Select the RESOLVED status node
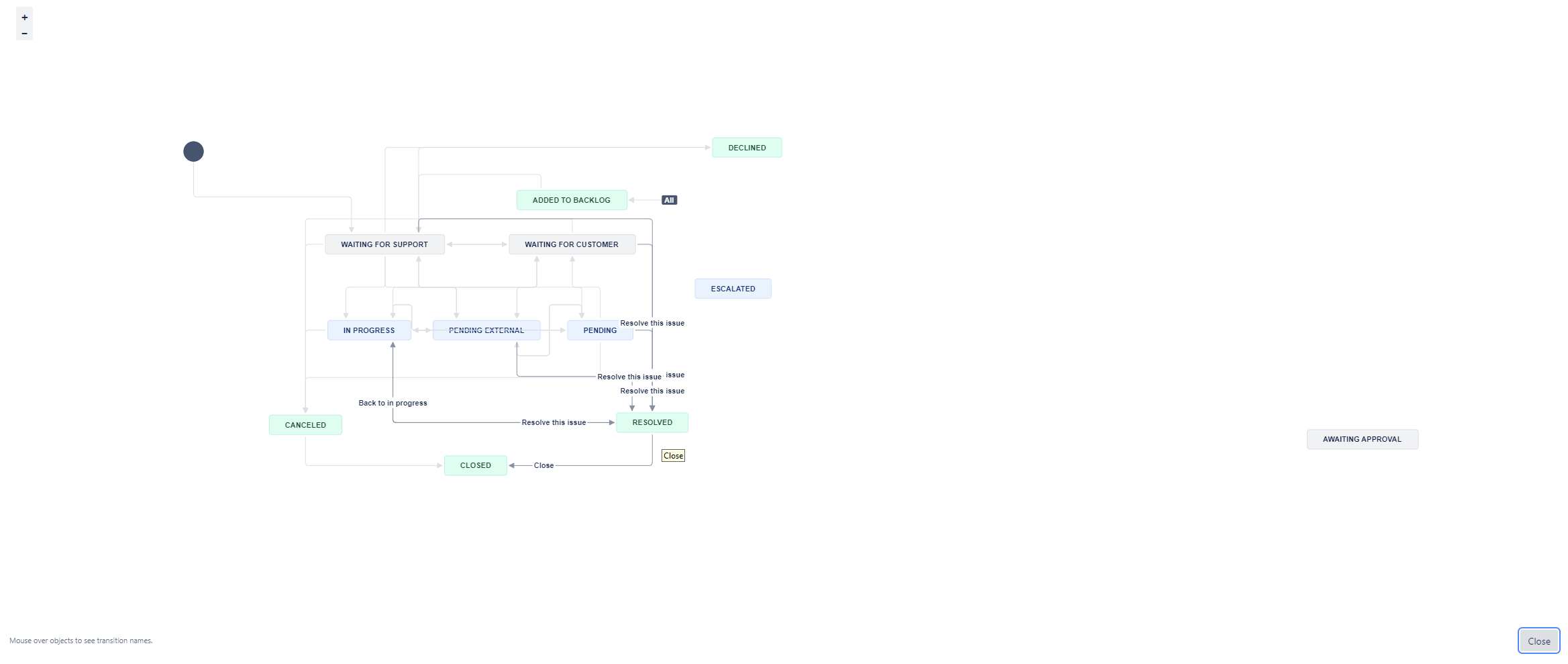This screenshot has width=1568, height=664. (652, 422)
